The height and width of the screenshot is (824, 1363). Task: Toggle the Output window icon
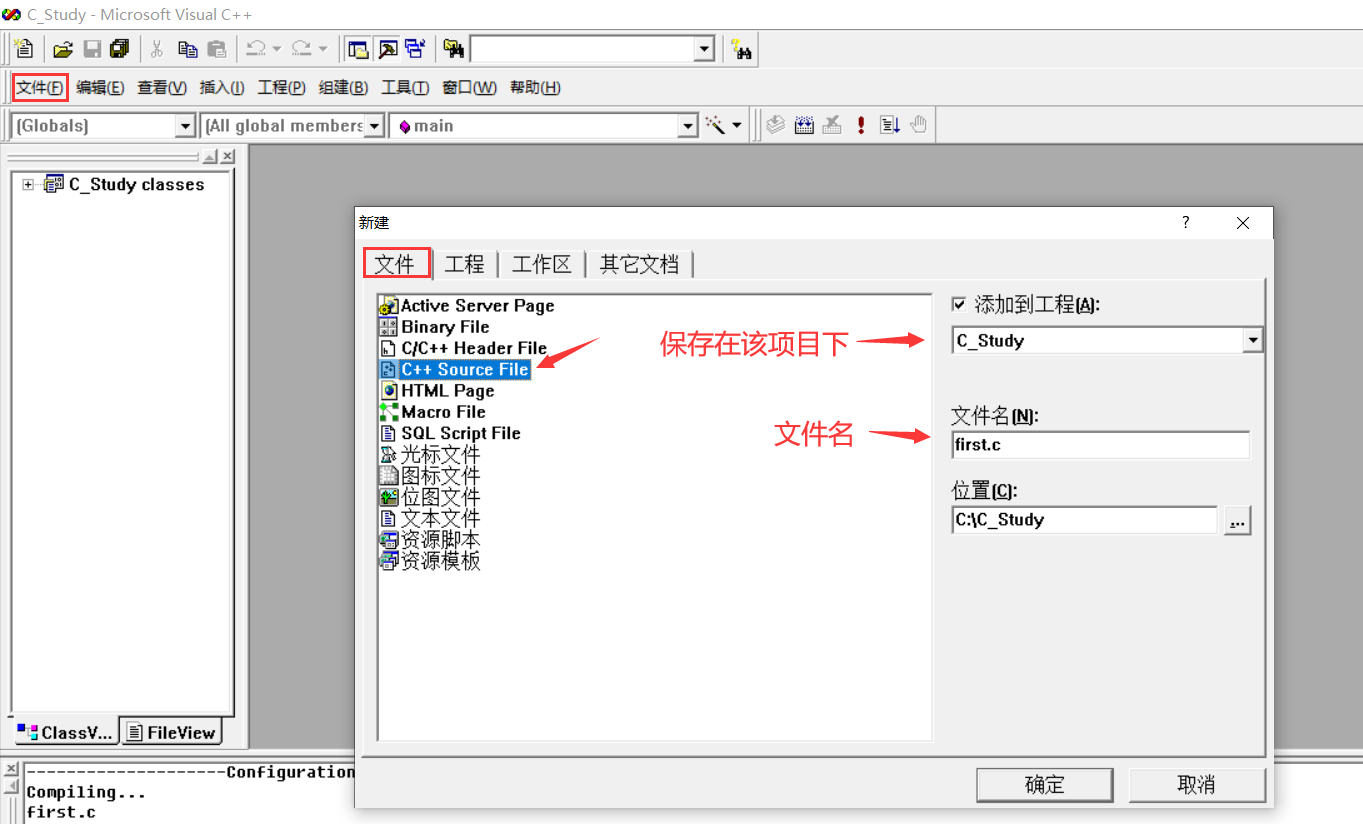[x=387, y=48]
